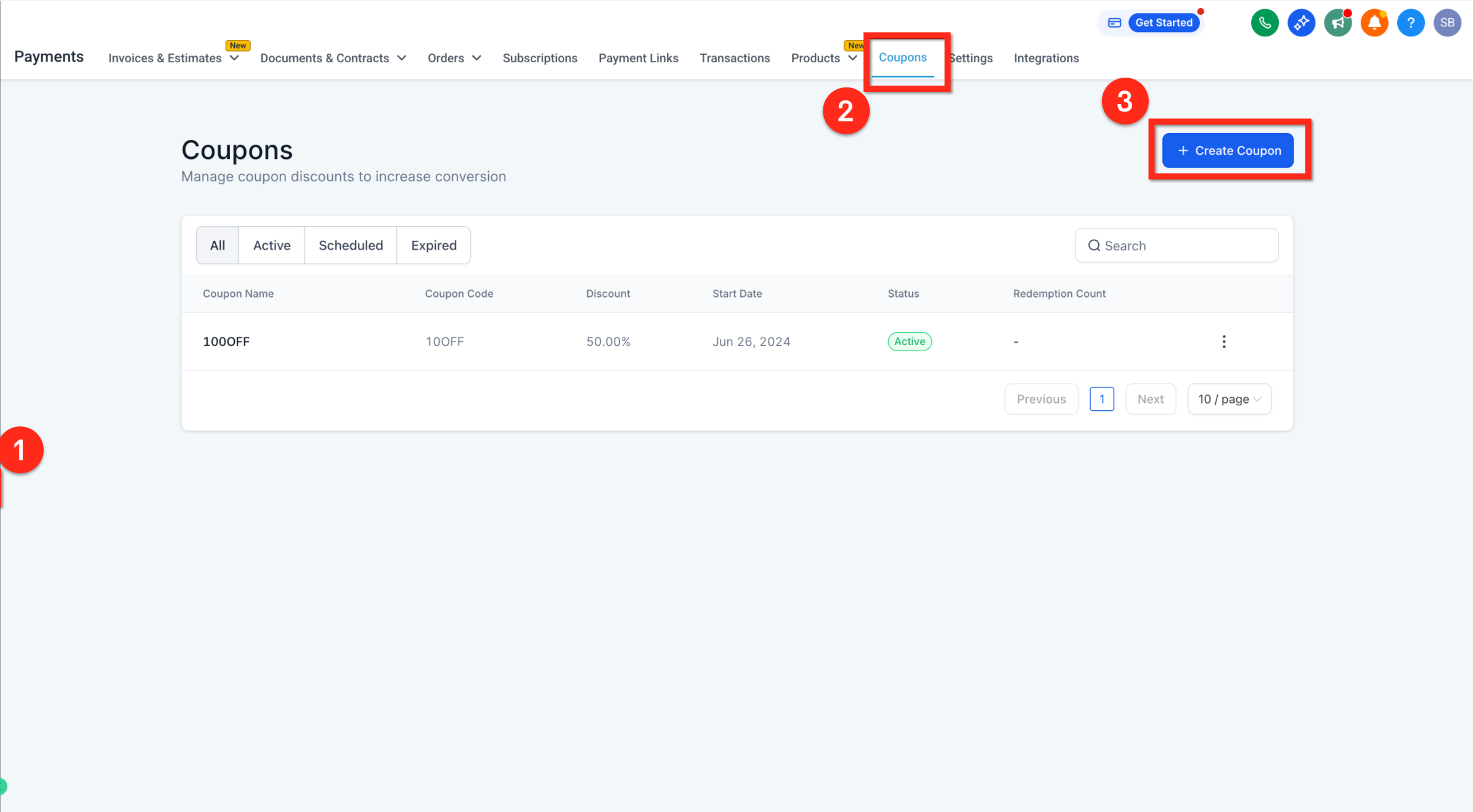Select page 1 in pagination
The width and height of the screenshot is (1473, 812).
click(x=1102, y=399)
